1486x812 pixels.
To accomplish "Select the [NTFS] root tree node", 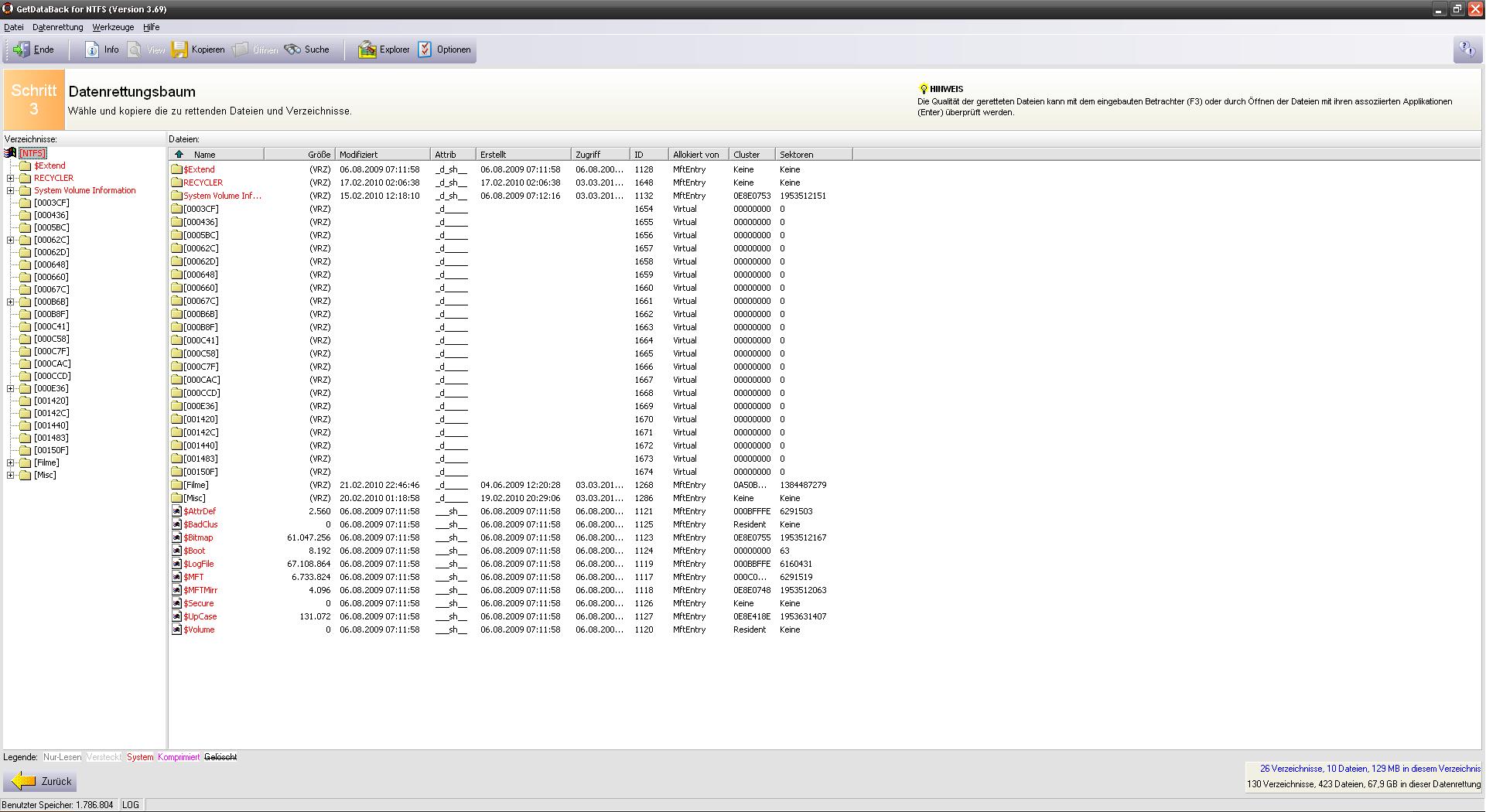I will click(32, 153).
